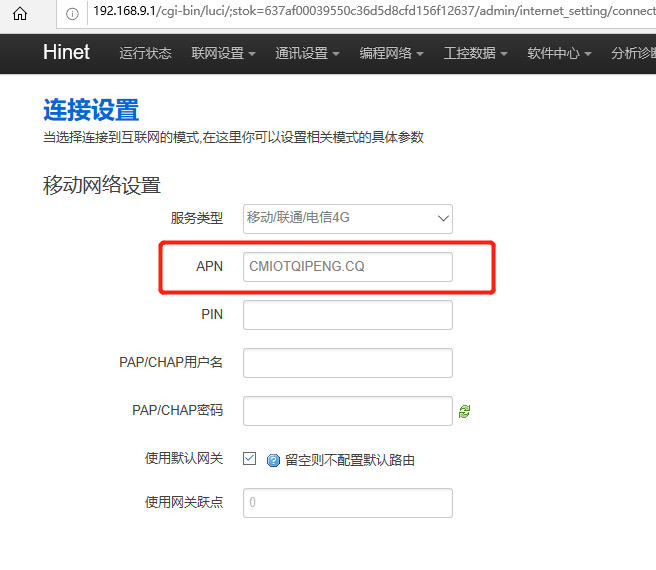Viewport: 656px width, 570px height.
Task: Click the browser URL address bar
Action: click(x=370, y=14)
